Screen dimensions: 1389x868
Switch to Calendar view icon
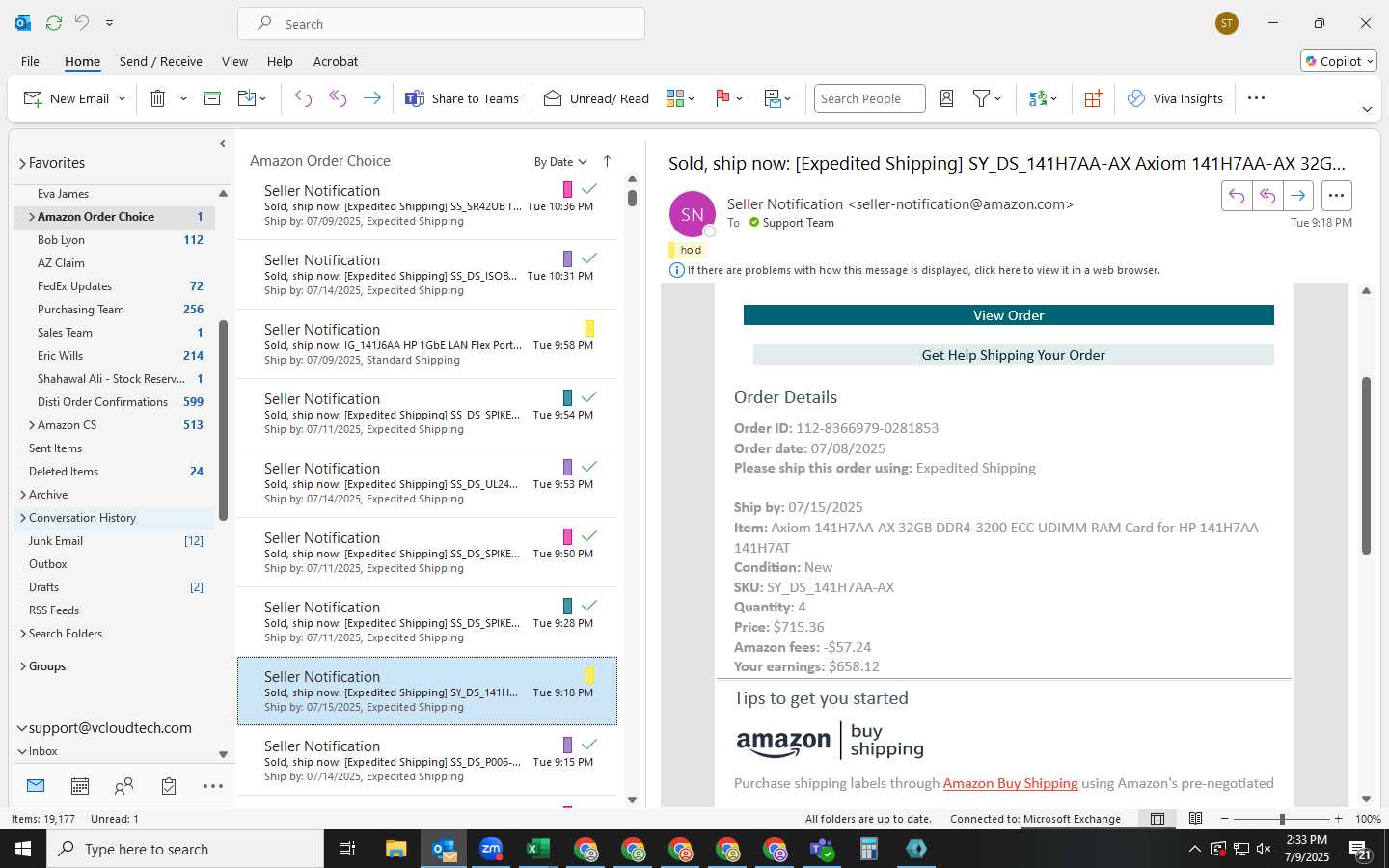pos(80,786)
